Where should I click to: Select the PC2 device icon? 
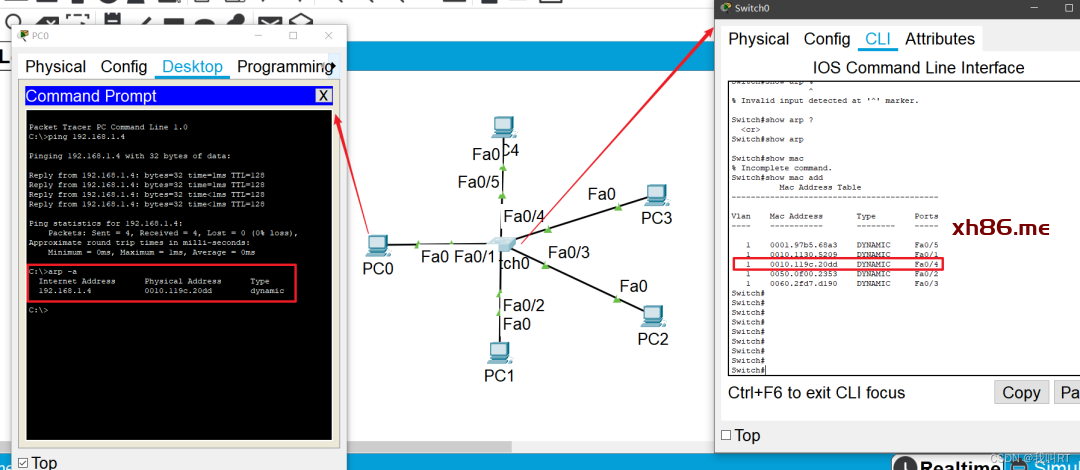(653, 315)
